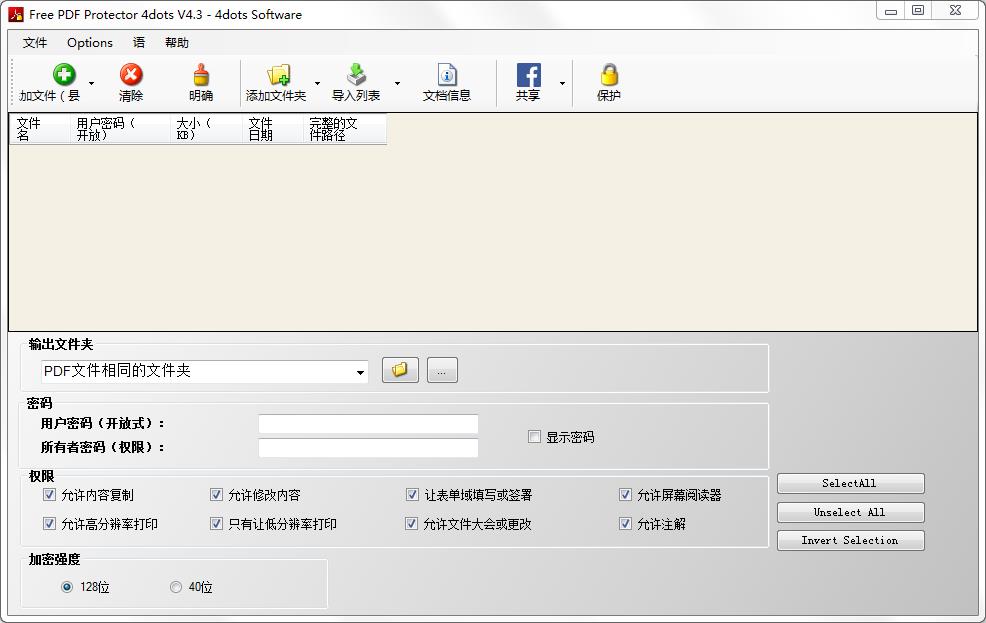Select 128位 encryption strength
Image resolution: width=986 pixels, height=623 pixels.
tap(67, 587)
